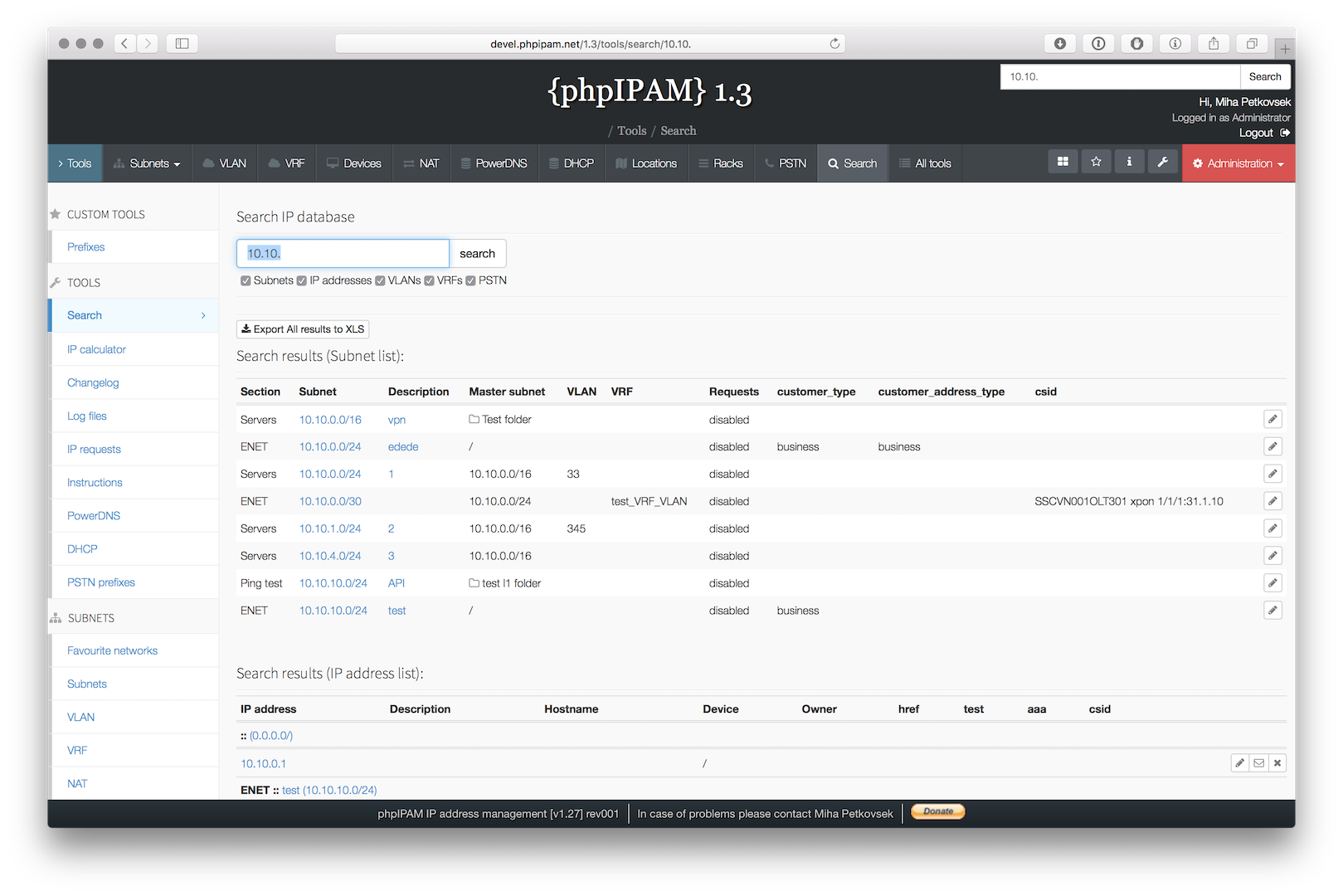
Task: Edit the 10.10.0.0/24 edede subnet row
Action: 1272,447
